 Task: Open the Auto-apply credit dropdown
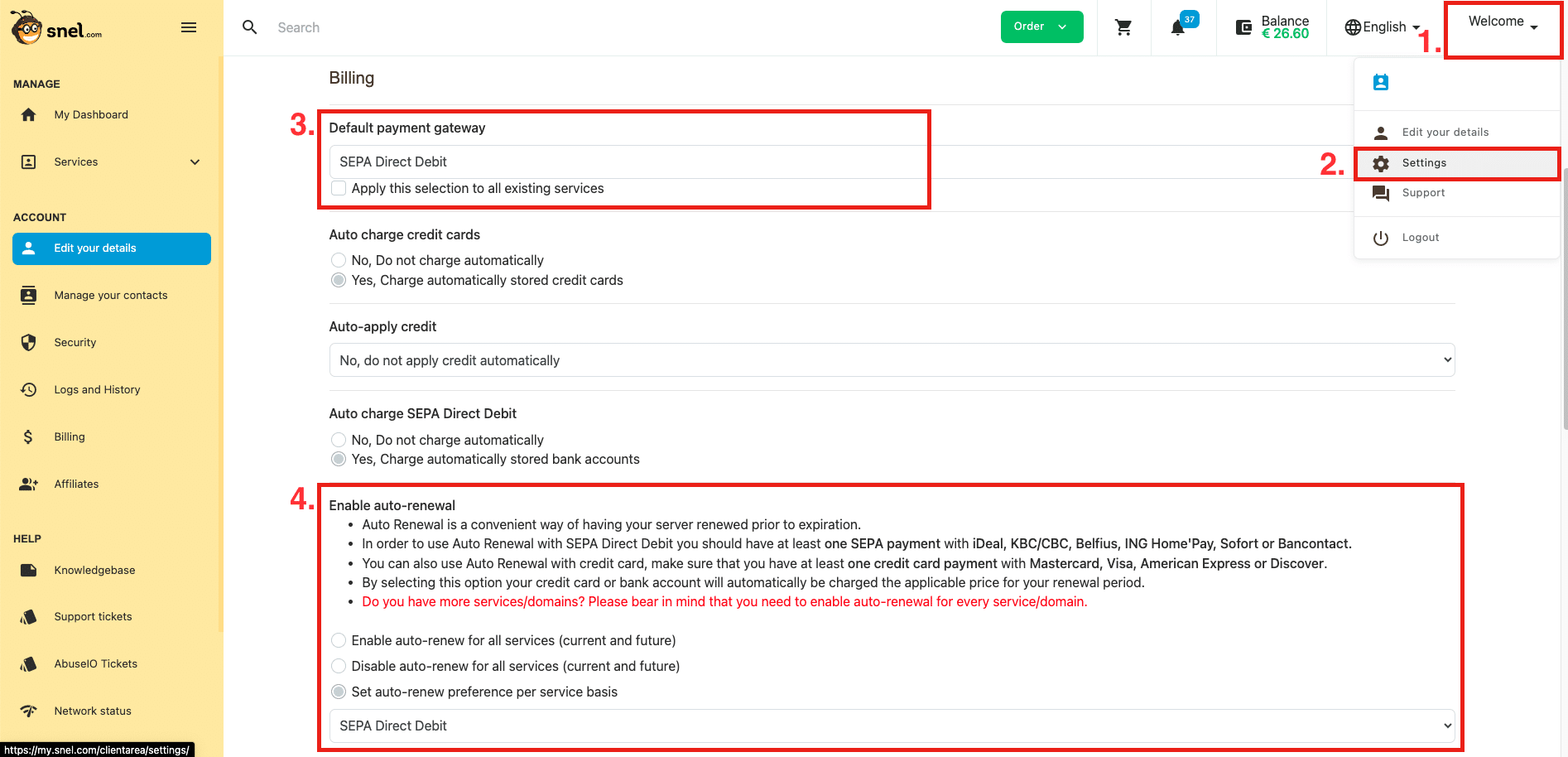(x=892, y=360)
